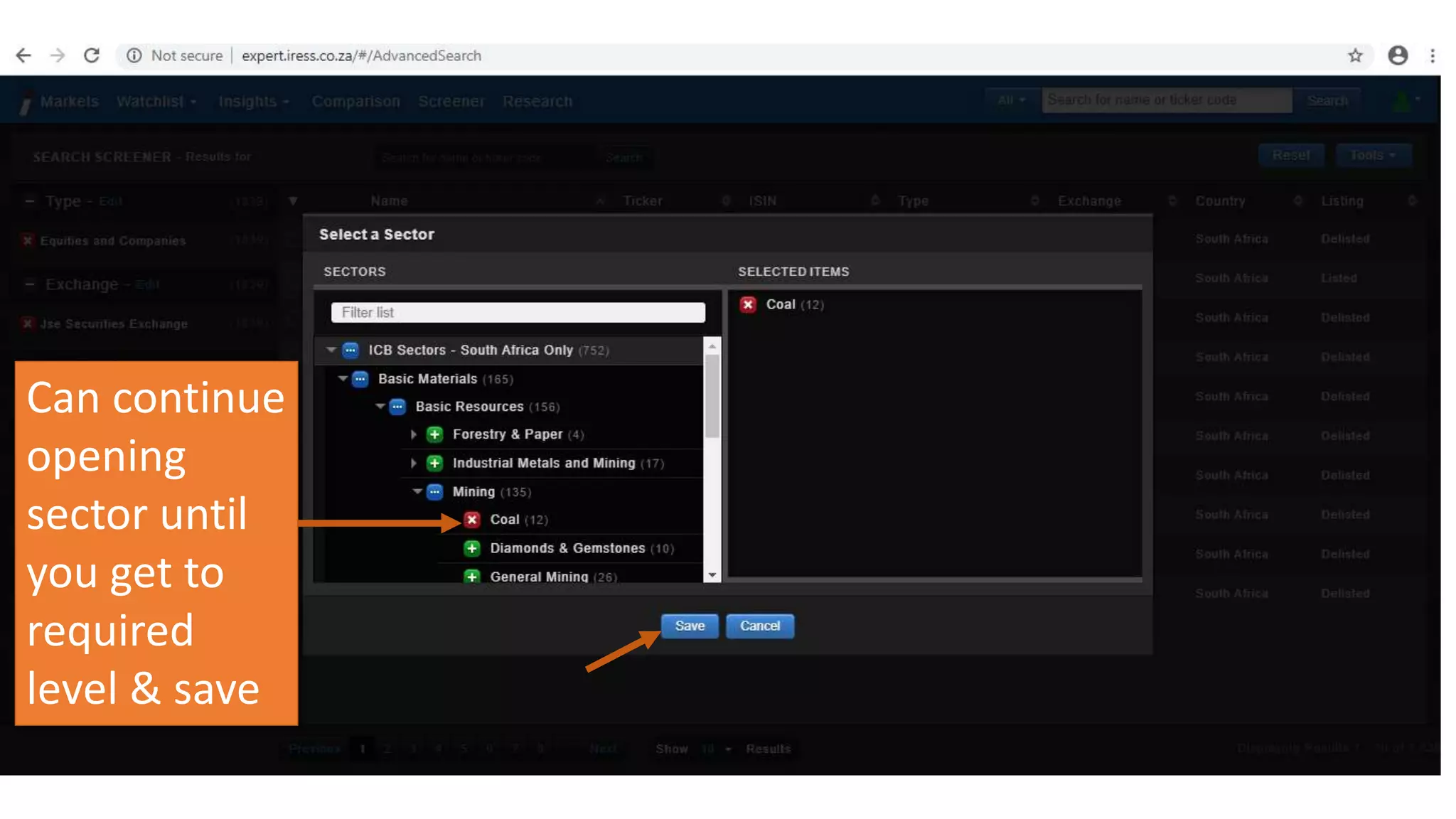Cancel the sector selection dialog

point(760,626)
